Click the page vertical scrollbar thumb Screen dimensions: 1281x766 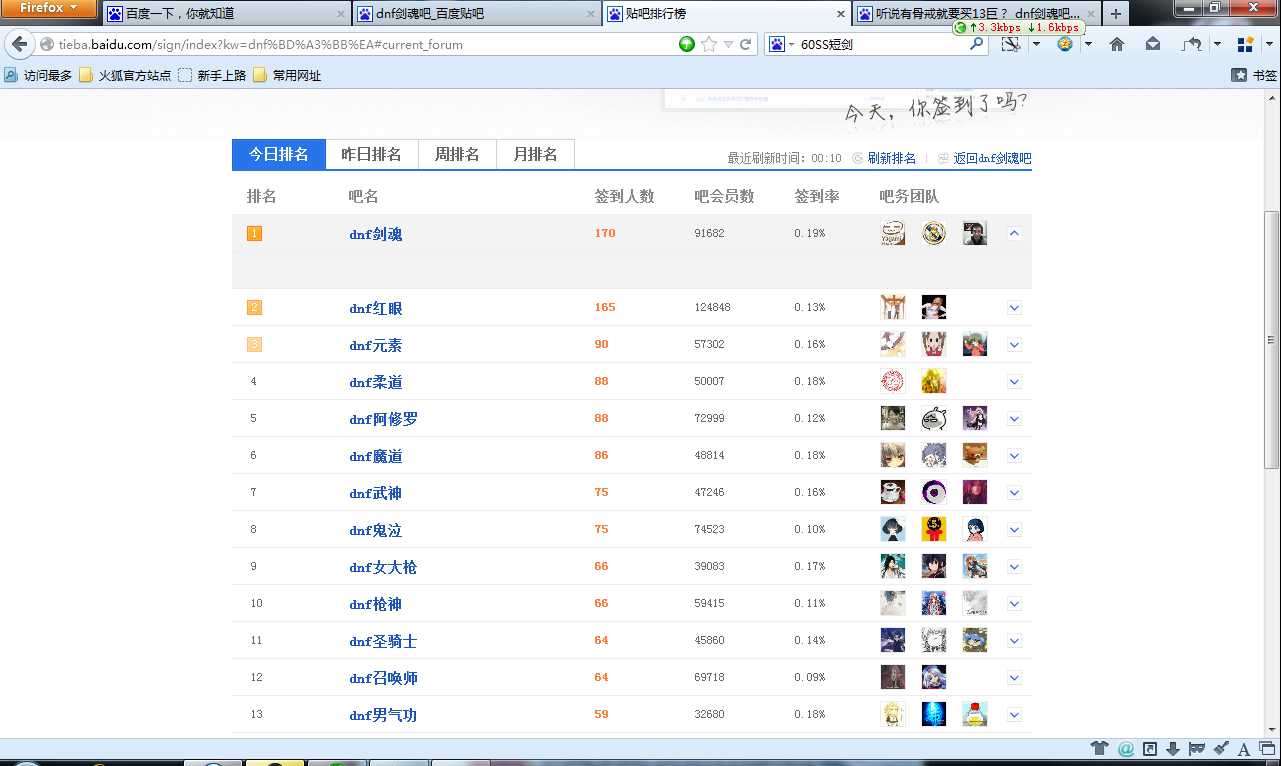click(x=1272, y=340)
